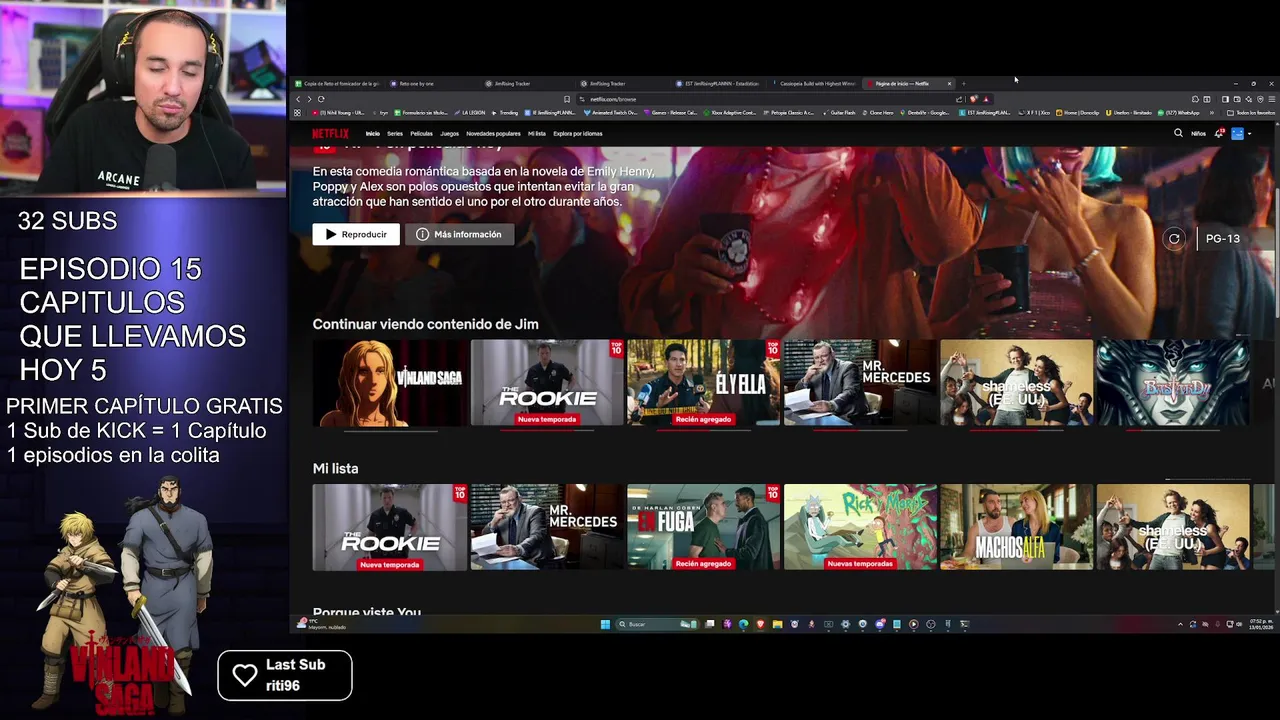Open the Brave Rewards triangle icon

(986, 99)
